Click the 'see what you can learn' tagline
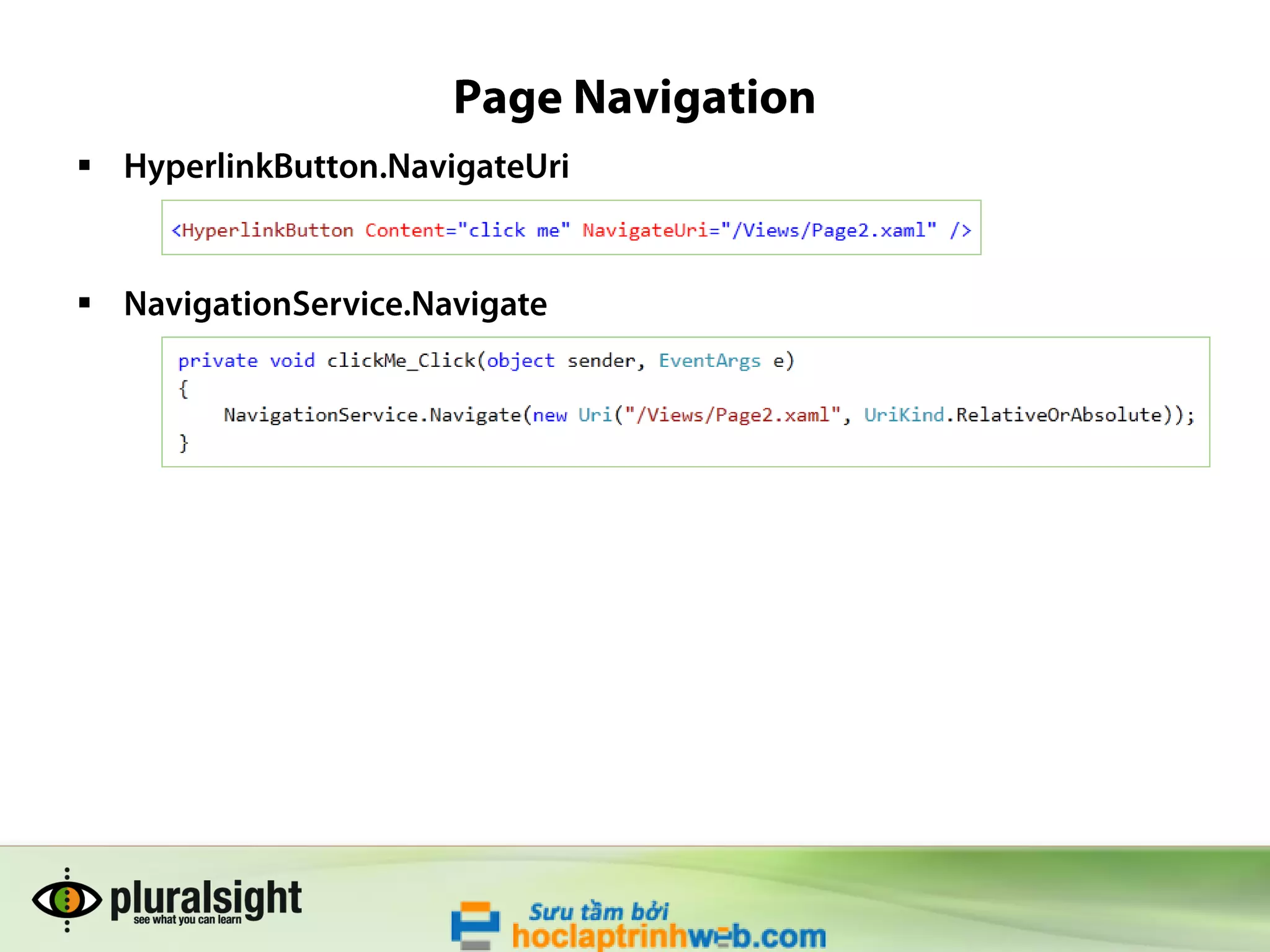The width and height of the screenshot is (1270, 952). click(187, 920)
